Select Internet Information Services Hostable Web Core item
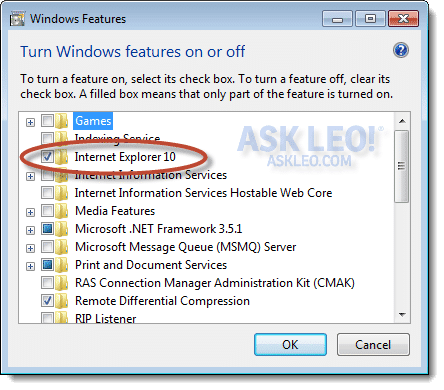The width and height of the screenshot is (444, 390). click(x=203, y=193)
